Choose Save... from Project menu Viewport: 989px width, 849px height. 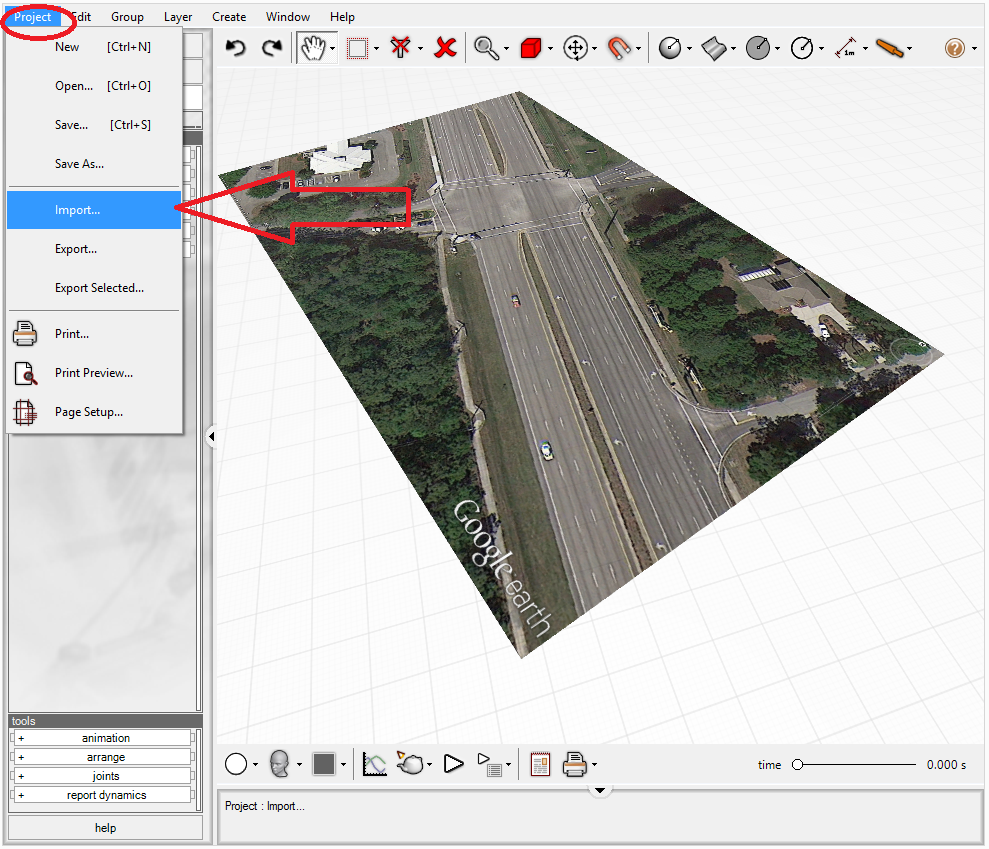94,125
